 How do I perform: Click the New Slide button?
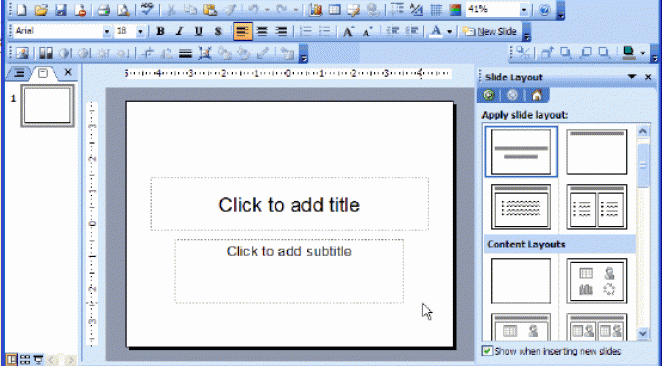[x=490, y=31]
